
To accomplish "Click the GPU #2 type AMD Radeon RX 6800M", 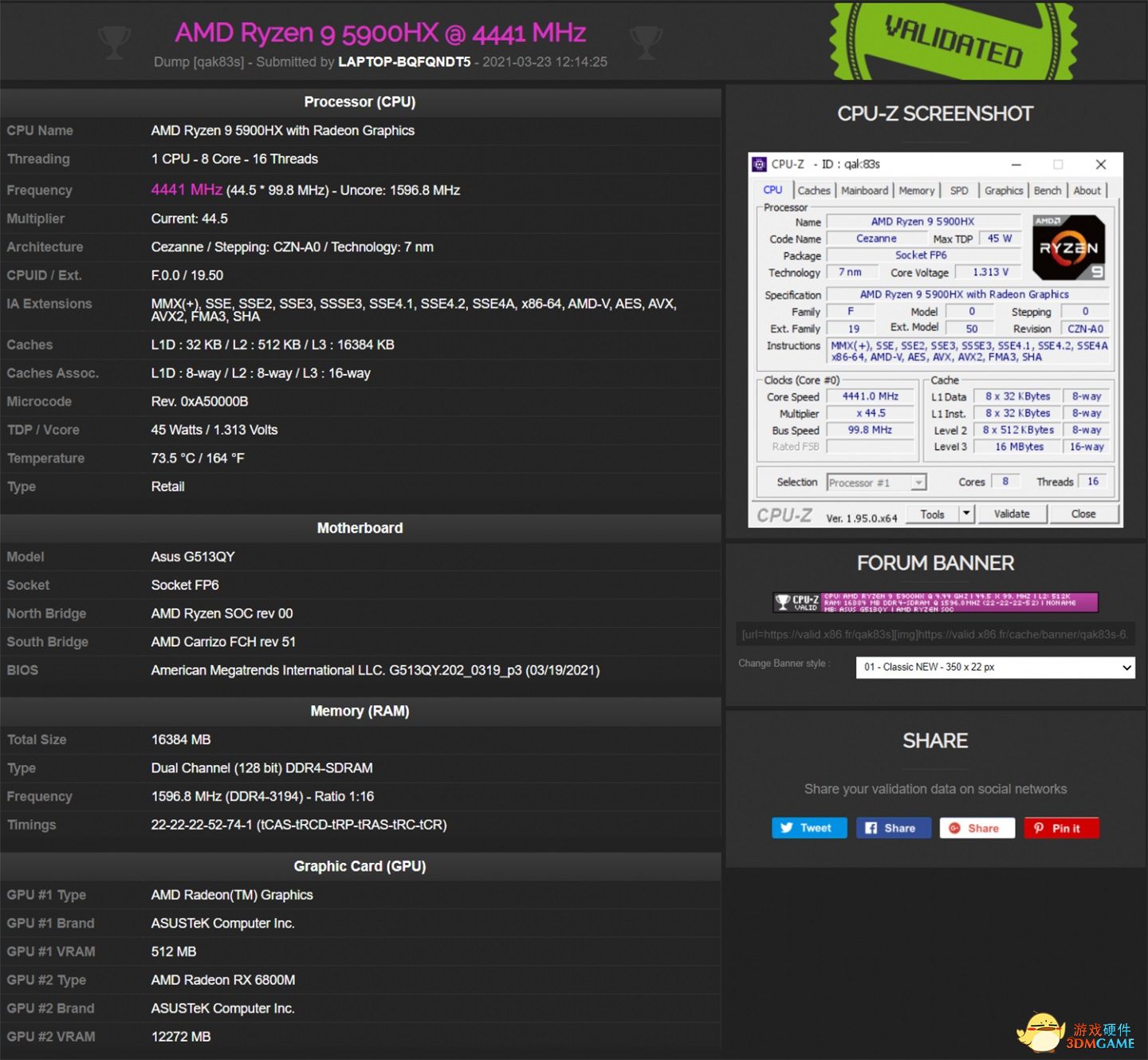I will (x=223, y=979).
